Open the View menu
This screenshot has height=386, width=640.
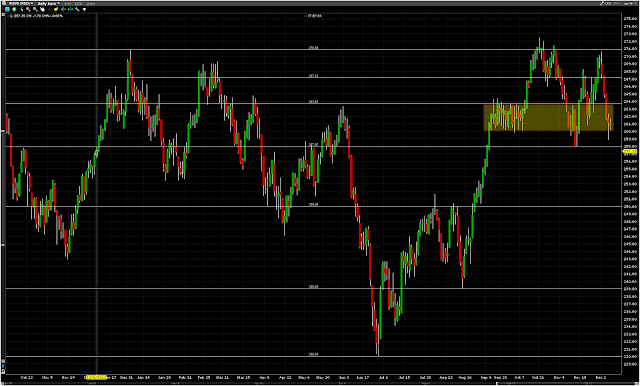click(91, 4)
